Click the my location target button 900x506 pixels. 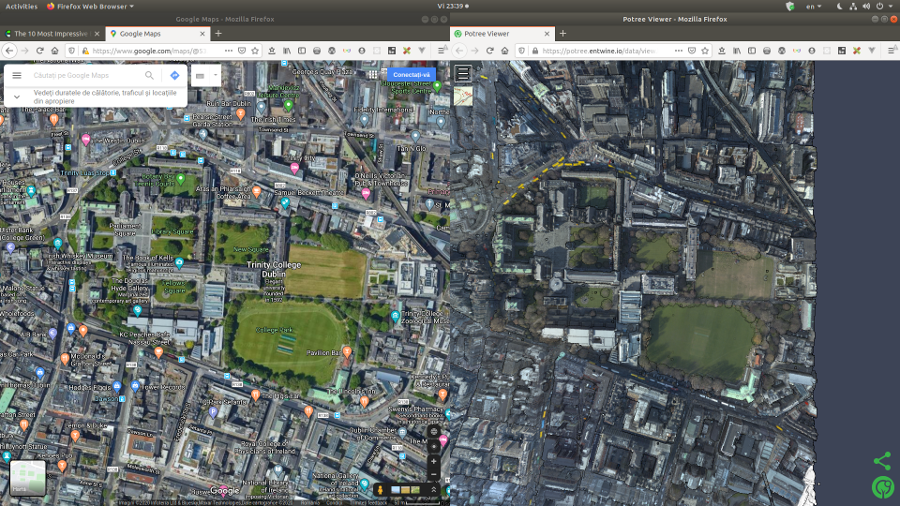[x=434, y=446]
